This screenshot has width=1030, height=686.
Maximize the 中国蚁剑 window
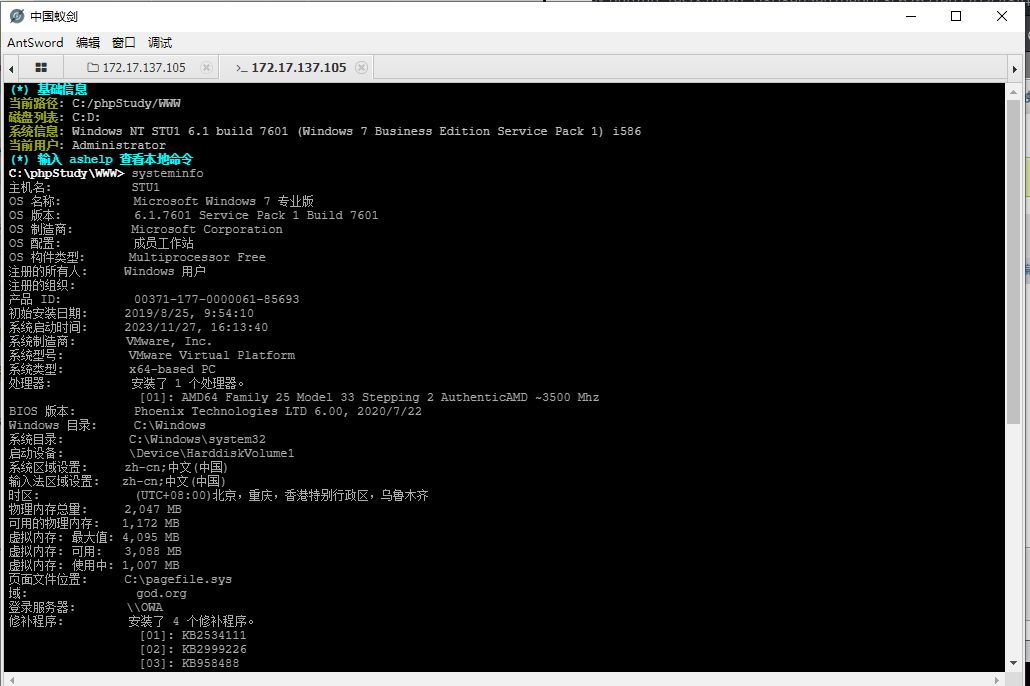[956, 16]
